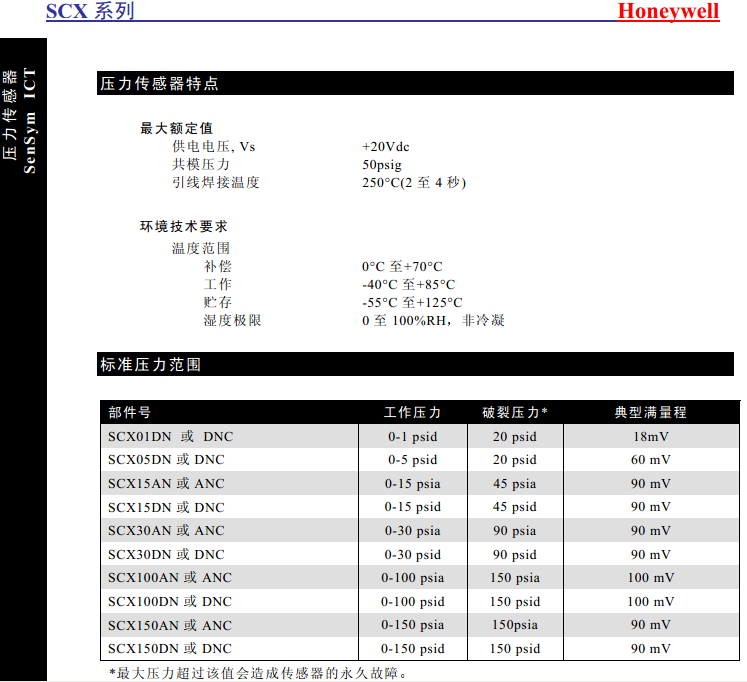Click the 0-100 psia working pressure cell
This screenshot has height=682, width=747.
tap(413, 578)
